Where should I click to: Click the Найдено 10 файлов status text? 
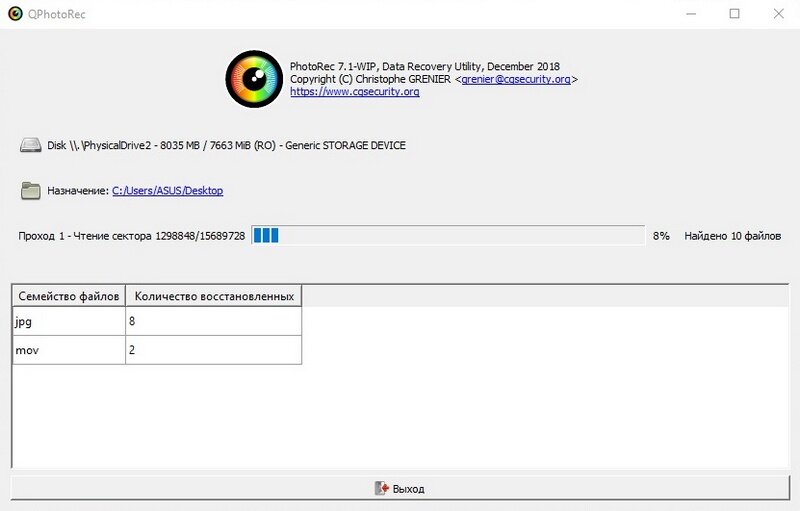coord(733,236)
